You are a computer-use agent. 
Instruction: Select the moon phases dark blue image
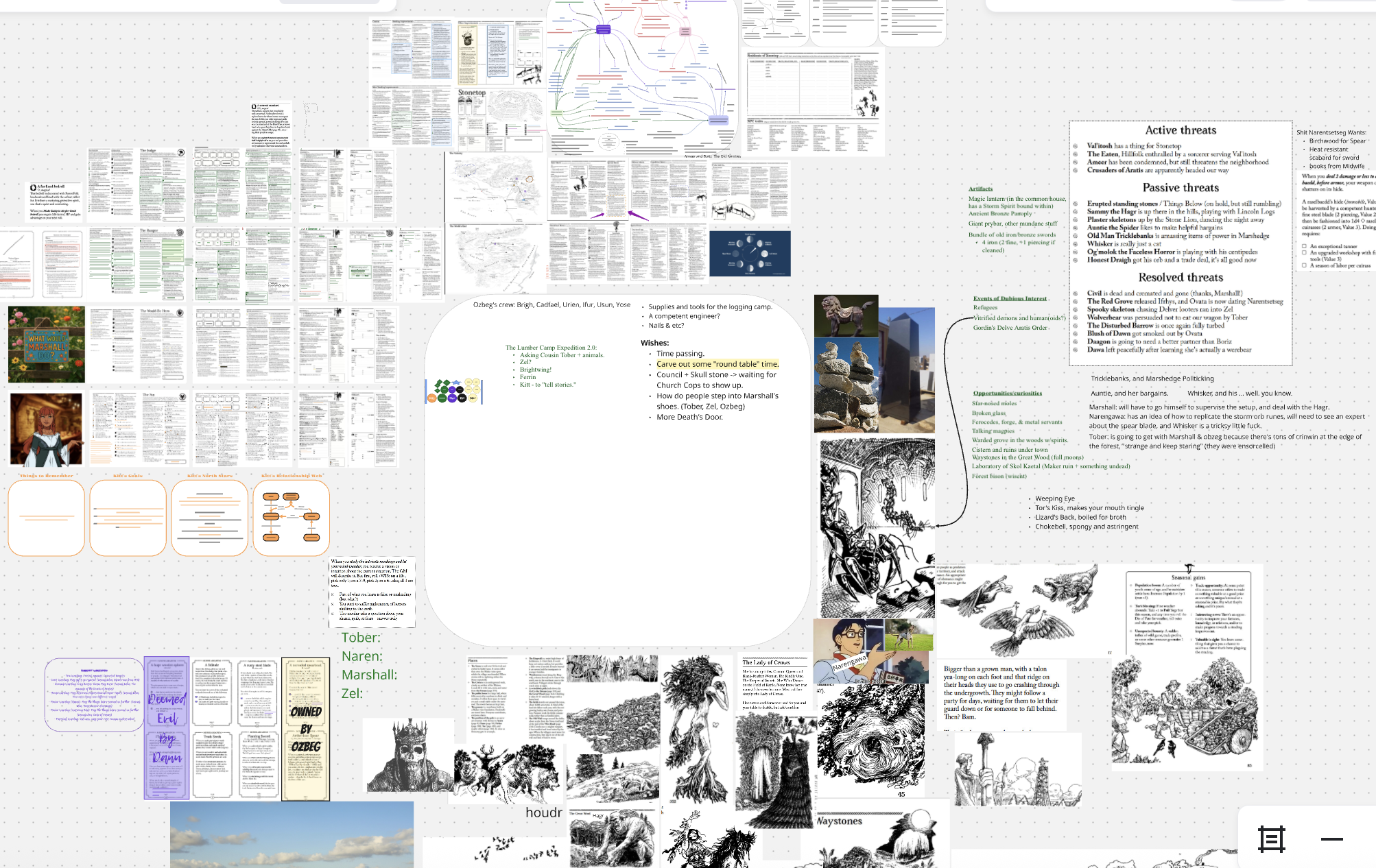coord(750,254)
